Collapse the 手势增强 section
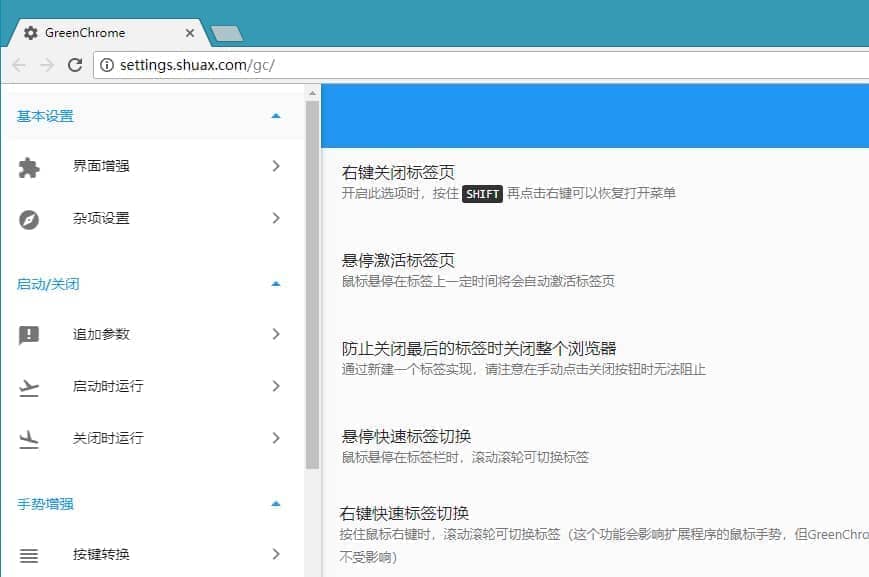This screenshot has height=577, width=869. coord(276,504)
